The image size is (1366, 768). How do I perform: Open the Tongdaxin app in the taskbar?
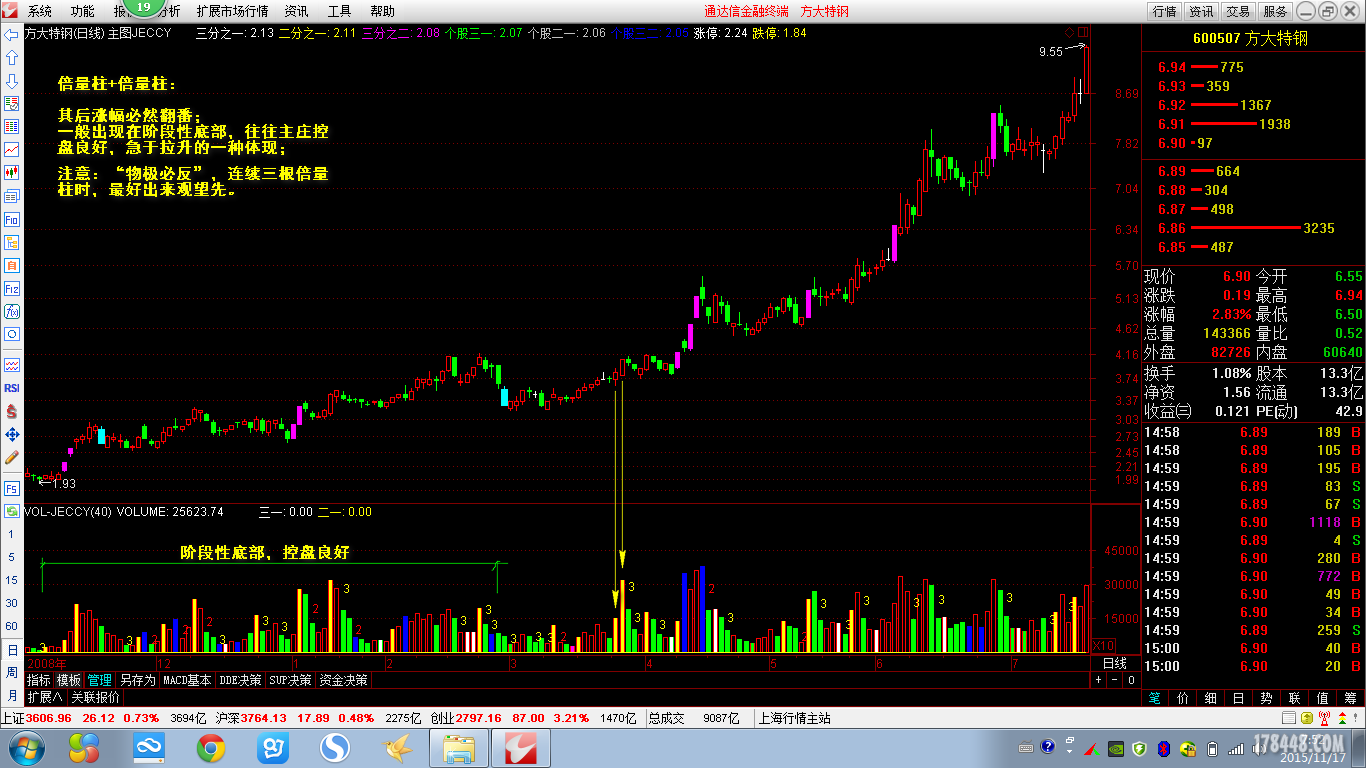(x=520, y=748)
